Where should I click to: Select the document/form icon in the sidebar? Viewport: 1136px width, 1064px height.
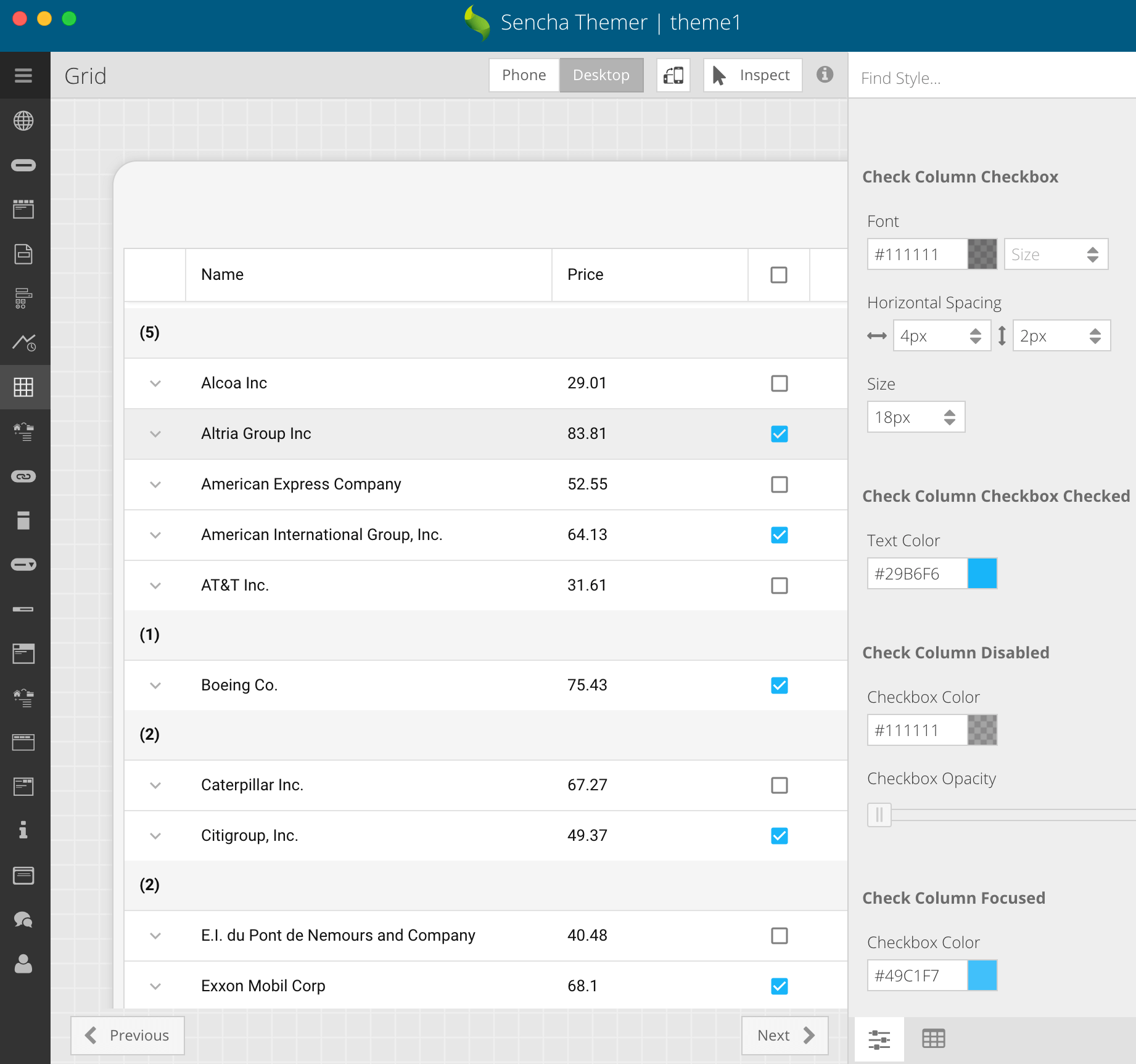(x=23, y=254)
